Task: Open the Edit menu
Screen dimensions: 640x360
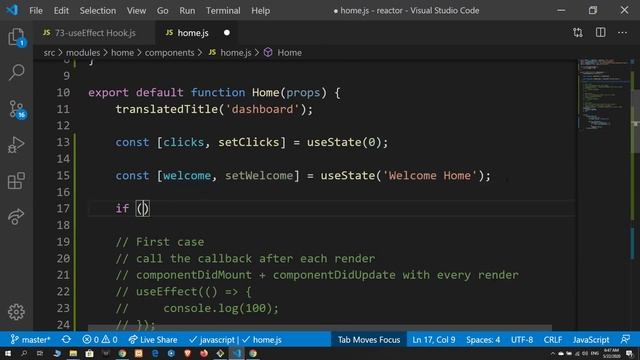Action: [x=61, y=11]
